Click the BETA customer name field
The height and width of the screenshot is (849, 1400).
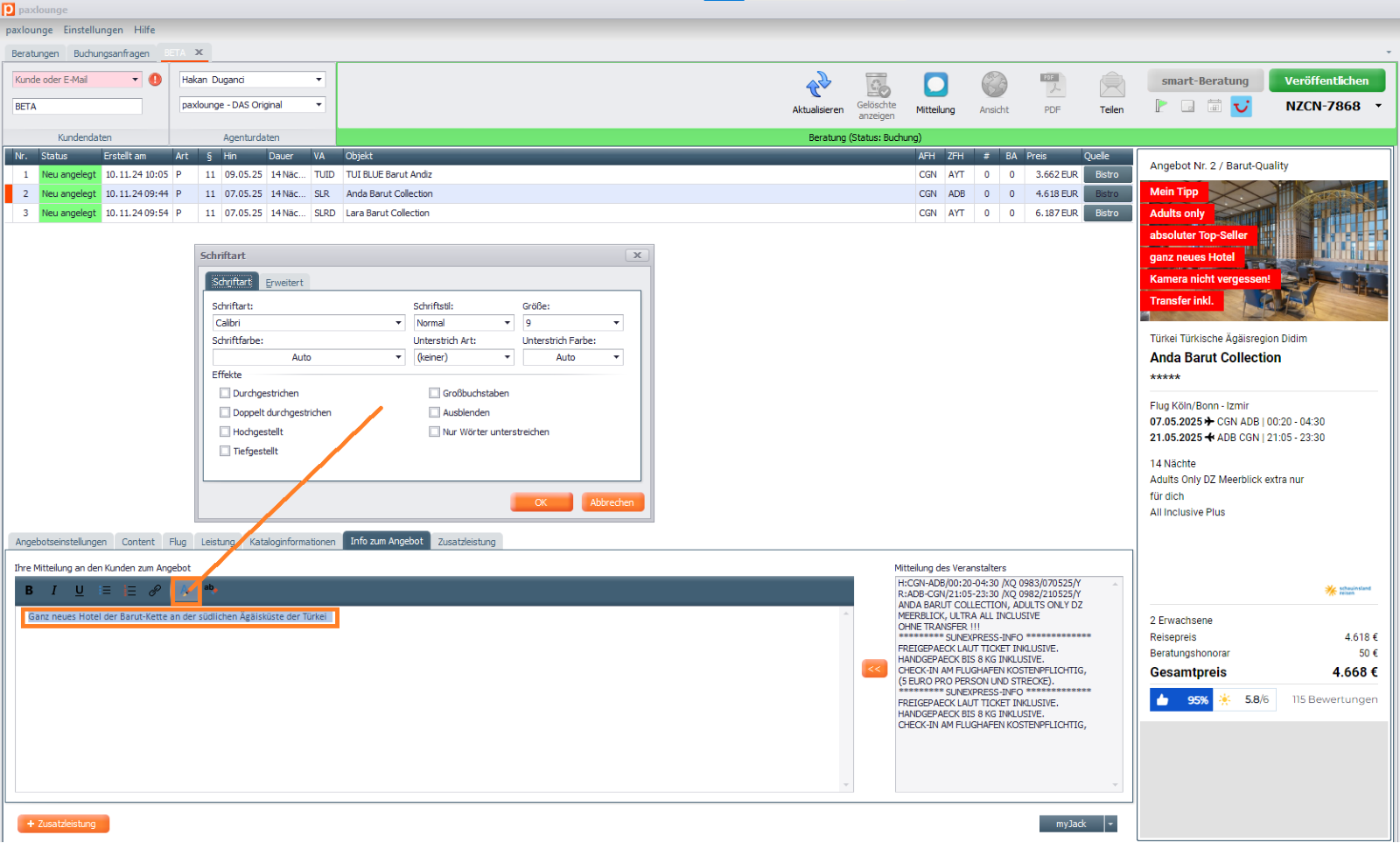[x=77, y=107]
